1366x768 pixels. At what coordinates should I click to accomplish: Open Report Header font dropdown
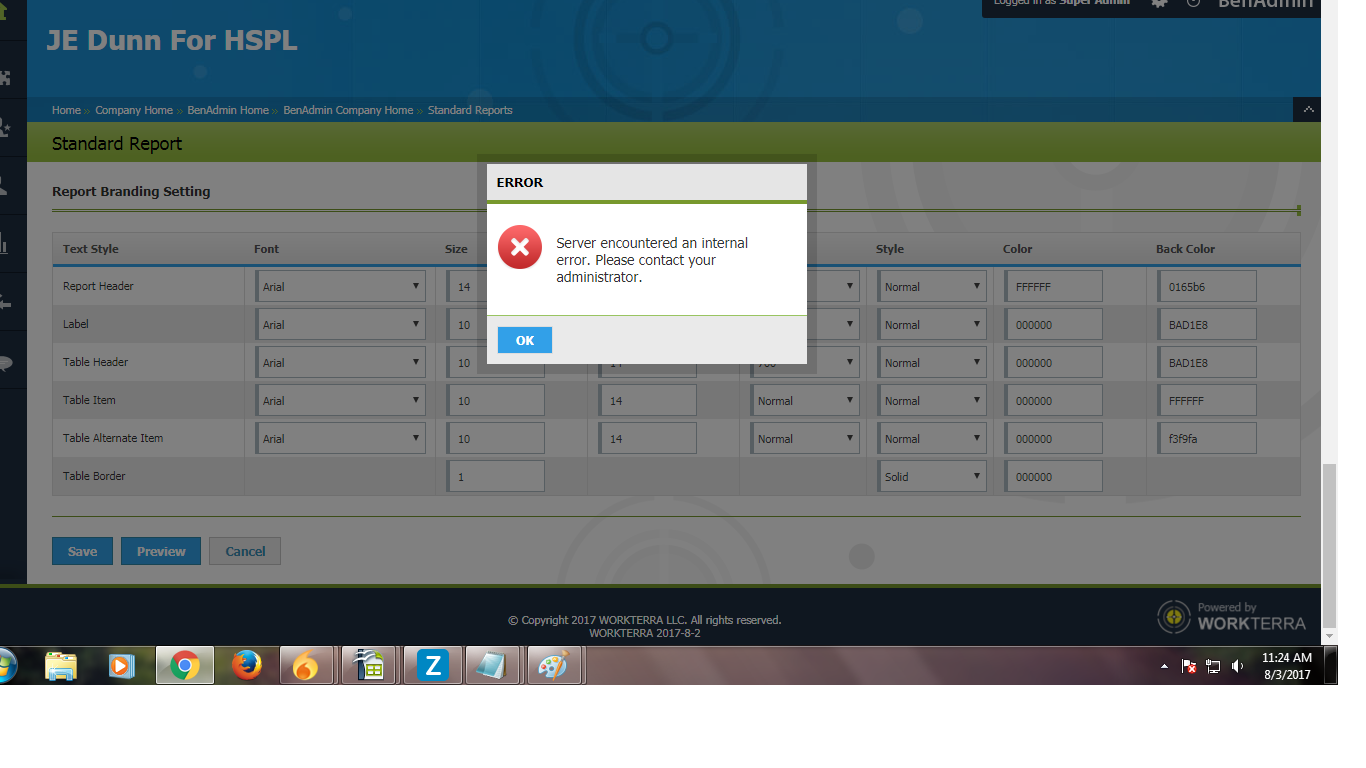tap(340, 286)
